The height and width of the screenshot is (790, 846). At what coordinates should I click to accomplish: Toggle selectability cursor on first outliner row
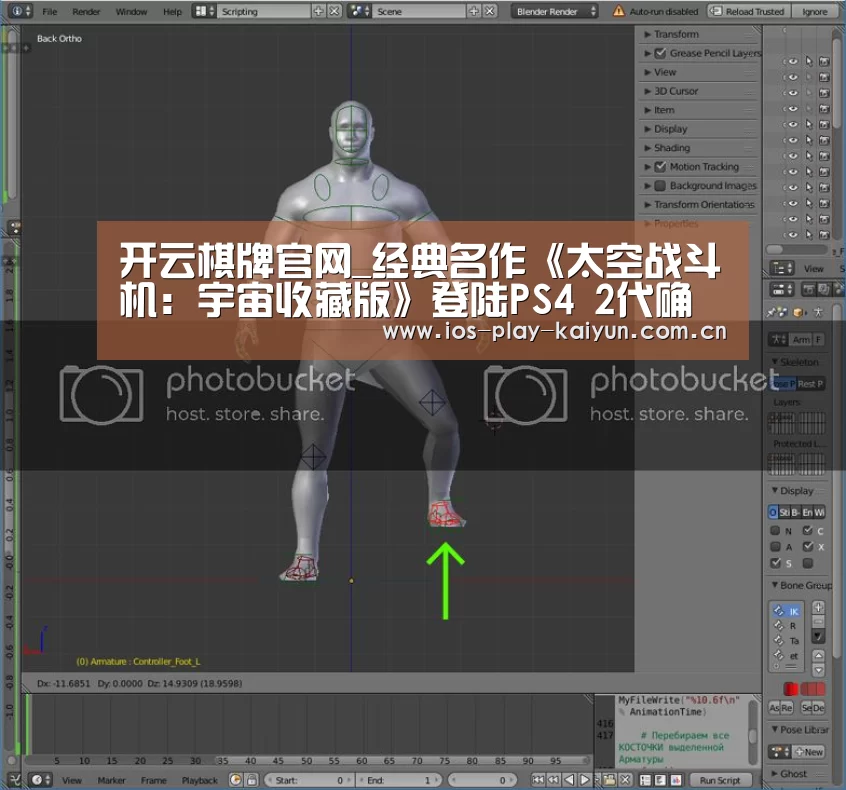(x=809, y=62)
